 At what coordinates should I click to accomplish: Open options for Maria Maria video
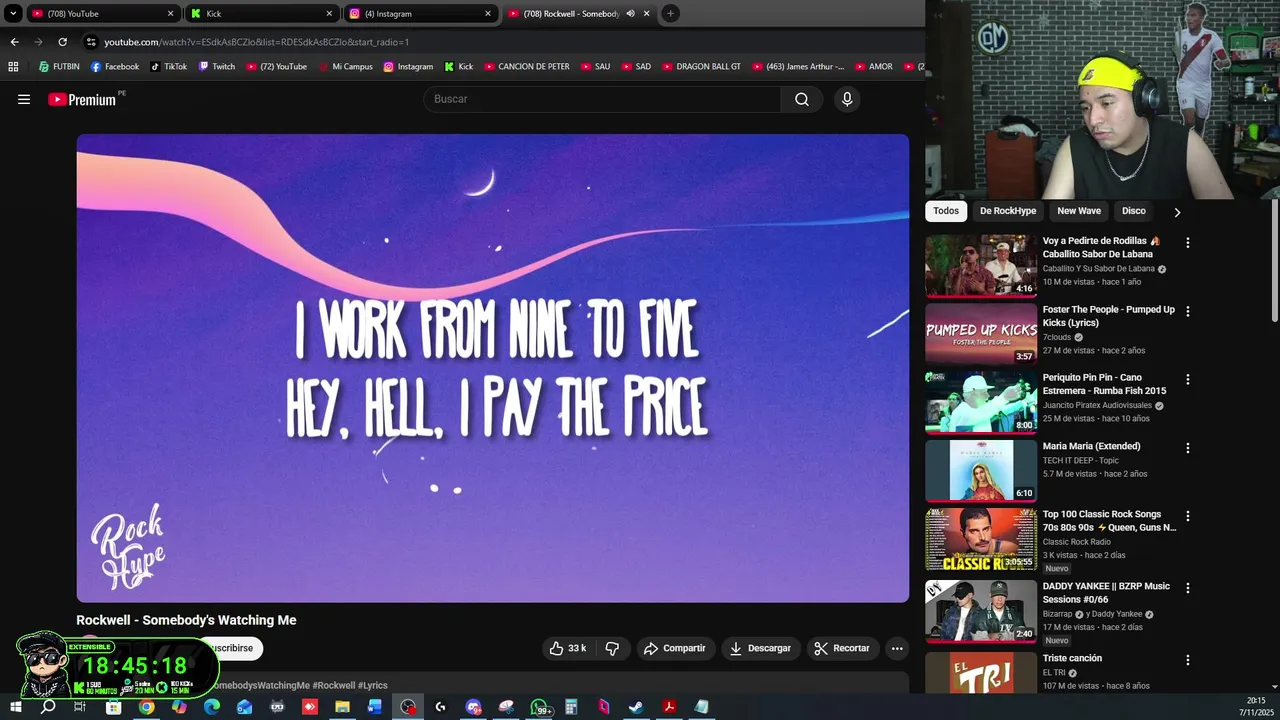[1188, 448]
